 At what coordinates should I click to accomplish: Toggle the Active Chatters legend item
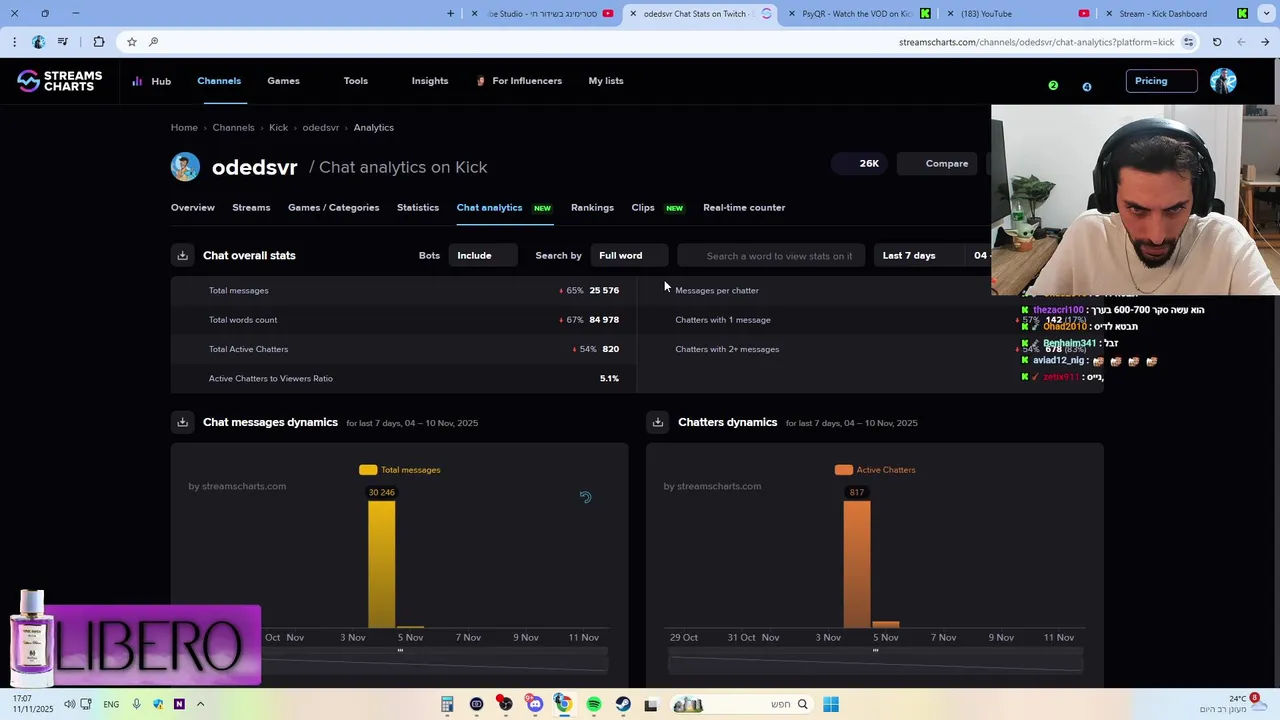[x=875, y=470]
